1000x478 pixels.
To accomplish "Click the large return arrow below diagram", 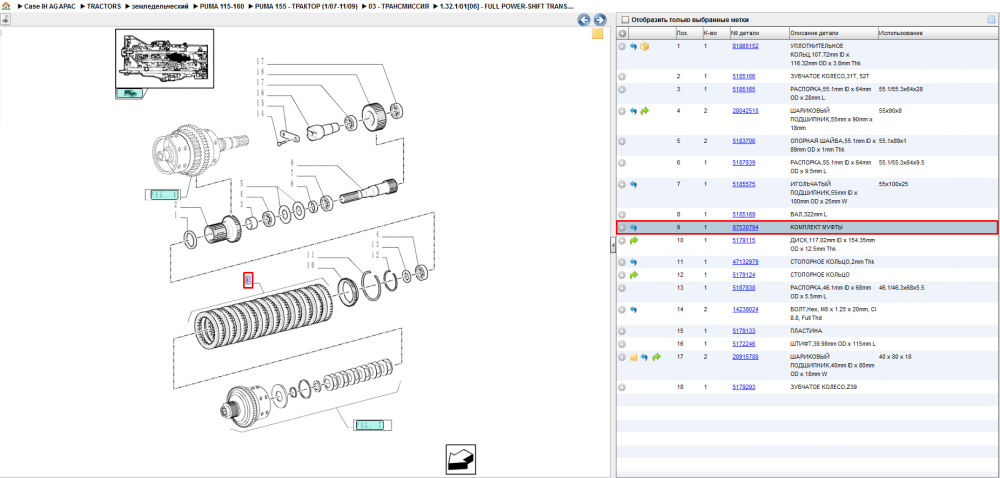I will coord(462,459).
